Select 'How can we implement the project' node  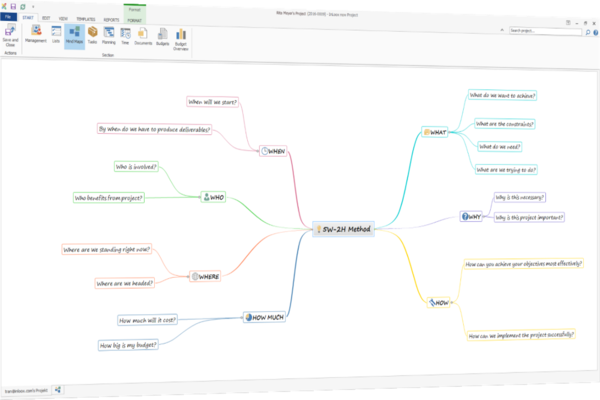[x=521, y=335]
